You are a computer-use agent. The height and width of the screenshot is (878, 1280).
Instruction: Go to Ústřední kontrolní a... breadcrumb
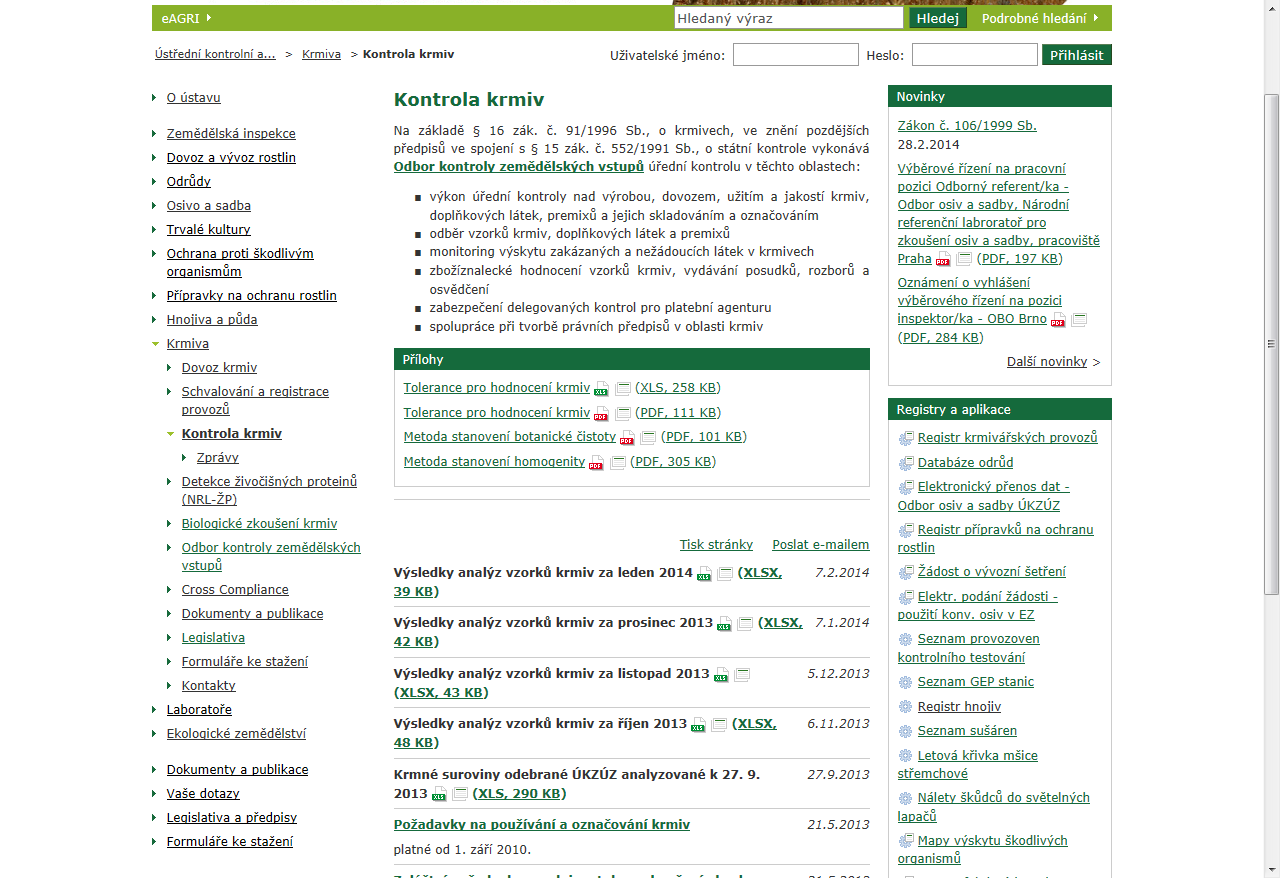coord(215,54)
